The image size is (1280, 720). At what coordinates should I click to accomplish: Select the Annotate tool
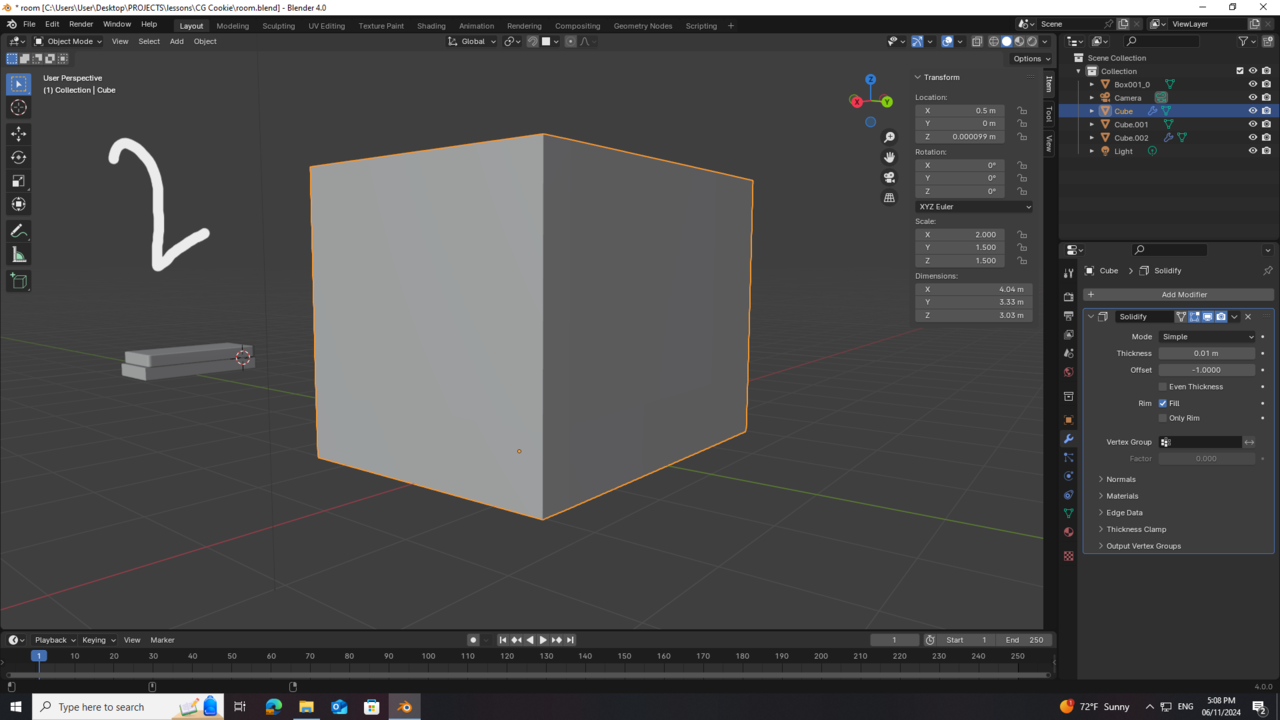pos(19,231)
